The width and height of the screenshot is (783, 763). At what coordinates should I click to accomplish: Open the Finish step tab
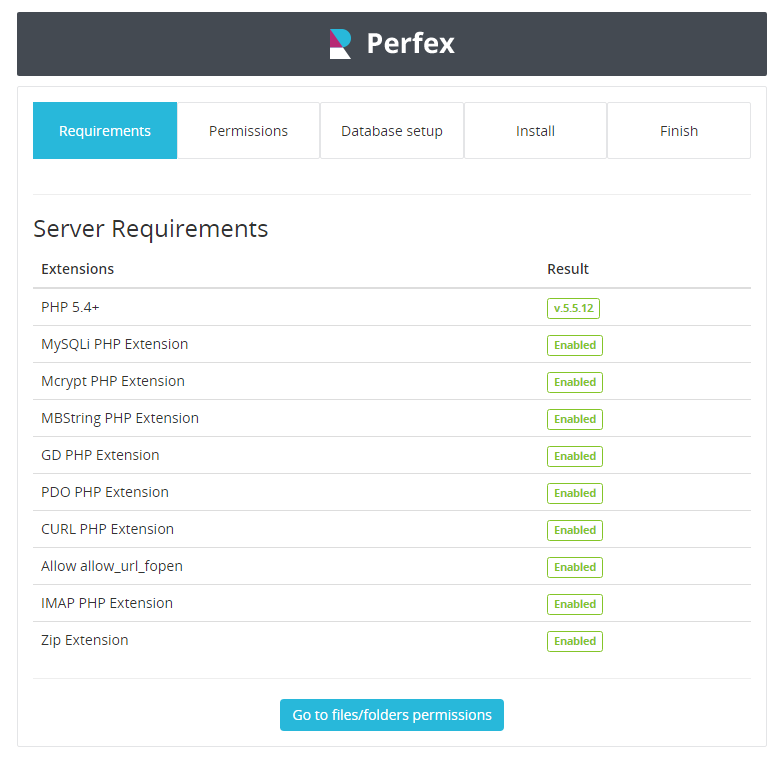pos(679,131)
